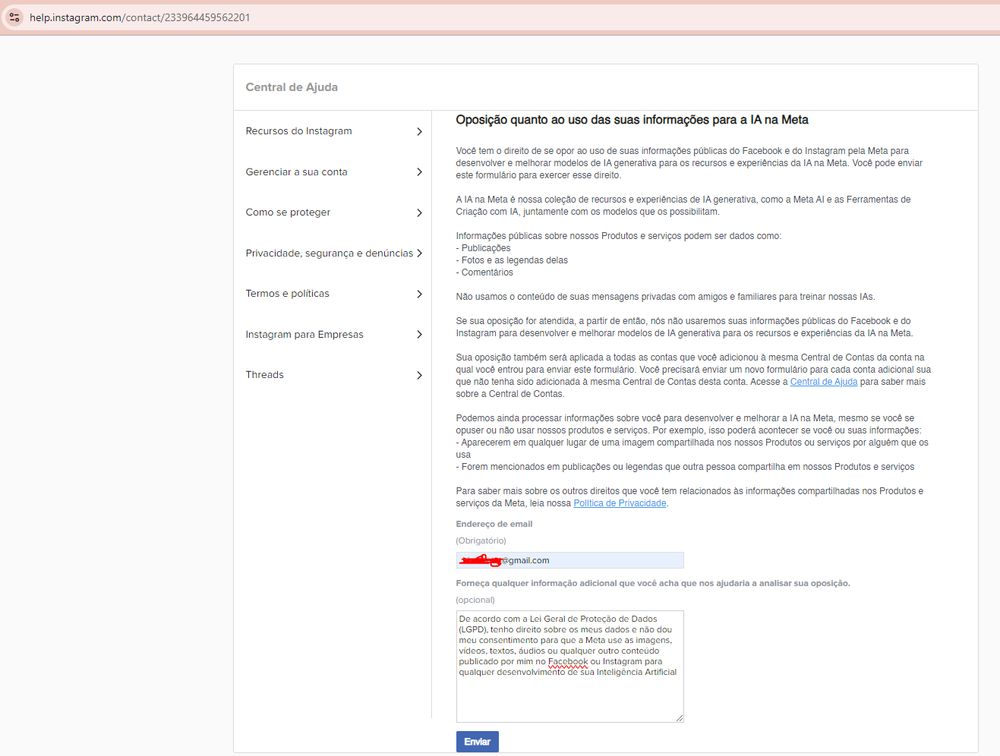This screenshot has height=756, width=1000.
Task: Open Como se proteger menu item
Action: click(288, 212)
